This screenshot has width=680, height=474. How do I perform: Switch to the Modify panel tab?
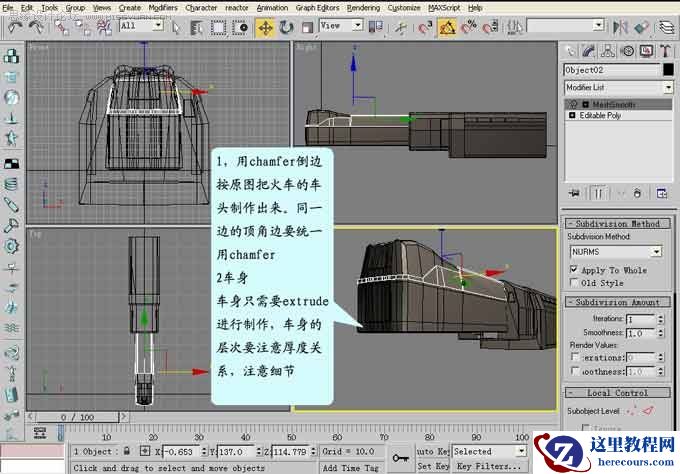point(588,51)
